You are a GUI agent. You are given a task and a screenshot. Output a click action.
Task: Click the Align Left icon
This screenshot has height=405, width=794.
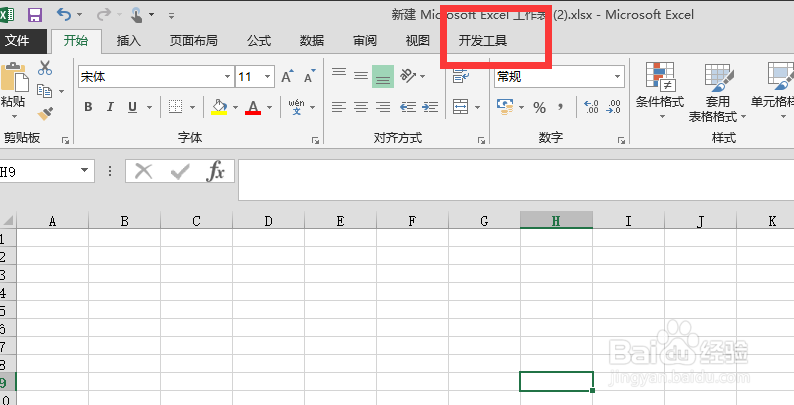coord(339,107)
